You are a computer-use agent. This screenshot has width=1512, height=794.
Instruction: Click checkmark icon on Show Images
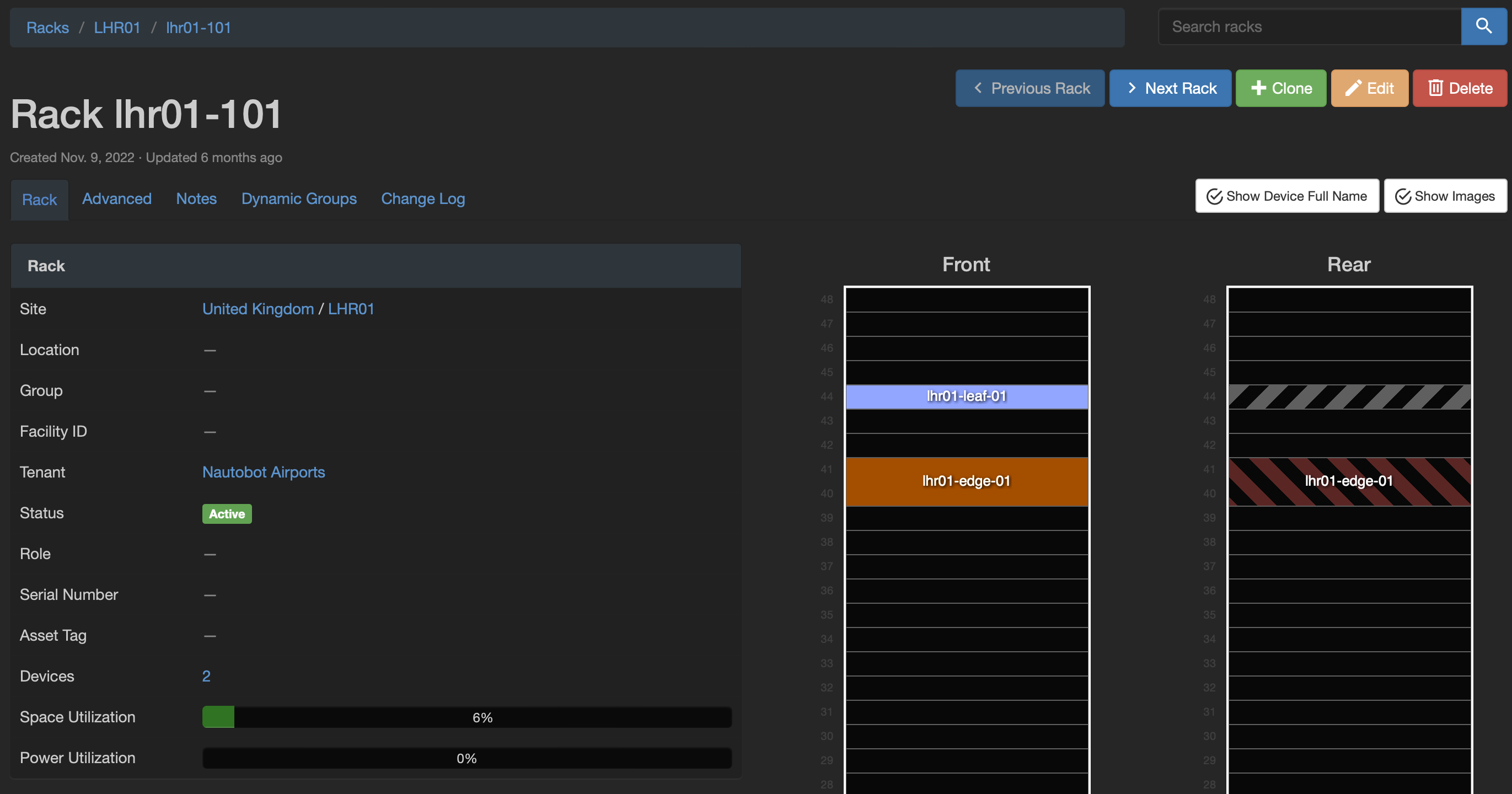(x=1402, y=197)
